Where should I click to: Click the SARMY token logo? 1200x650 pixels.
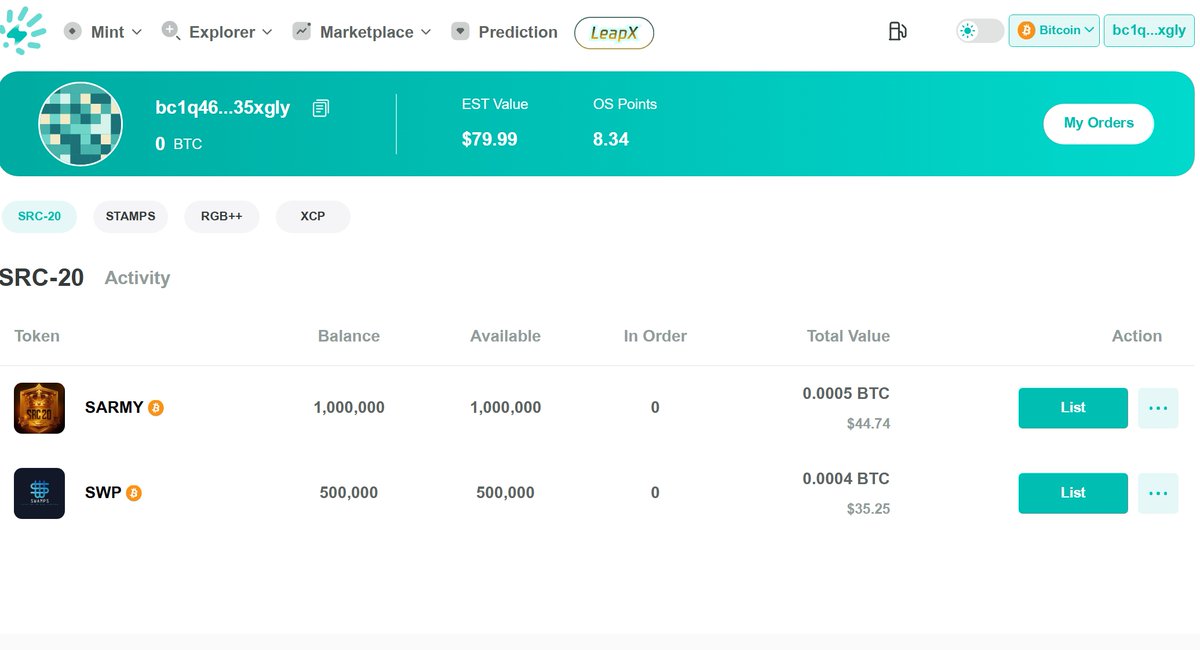[39, 408]
